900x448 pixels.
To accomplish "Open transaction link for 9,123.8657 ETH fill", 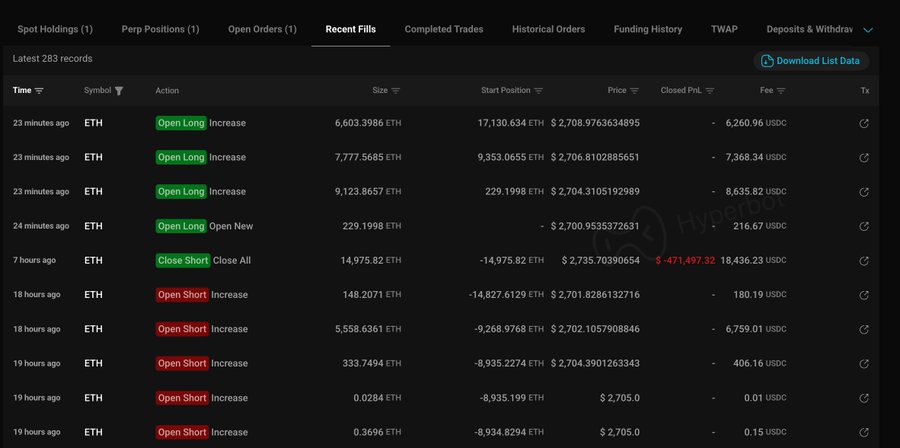I will click(x=864, y=192).
